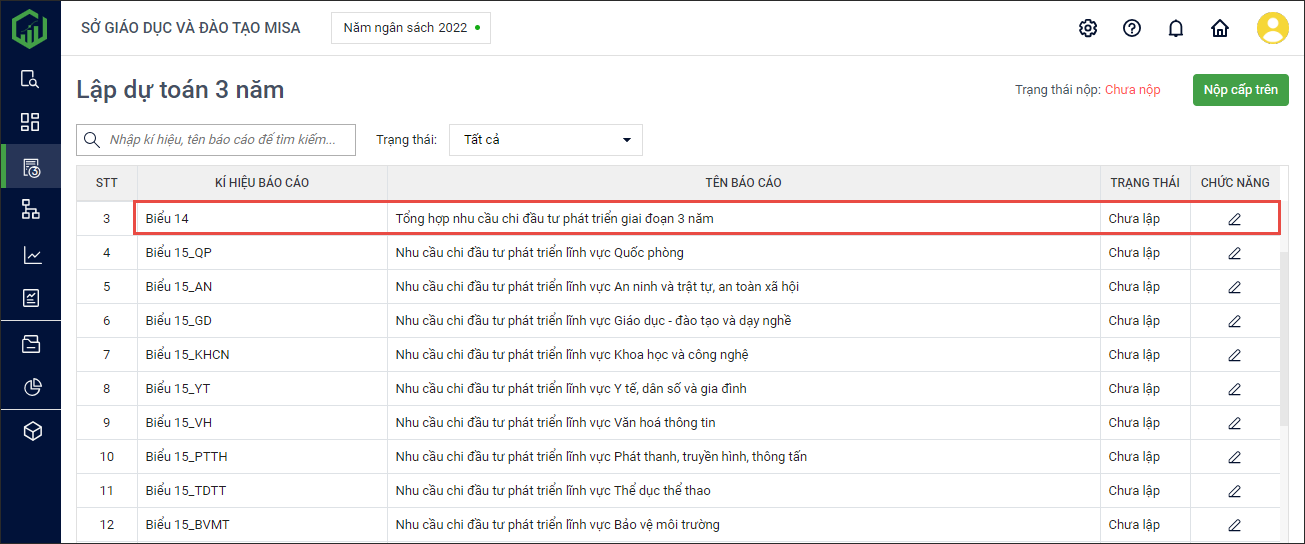Screen dimensions: 1305x544
Task: Open settings via the gear icon
Action: pos(1088,28)
